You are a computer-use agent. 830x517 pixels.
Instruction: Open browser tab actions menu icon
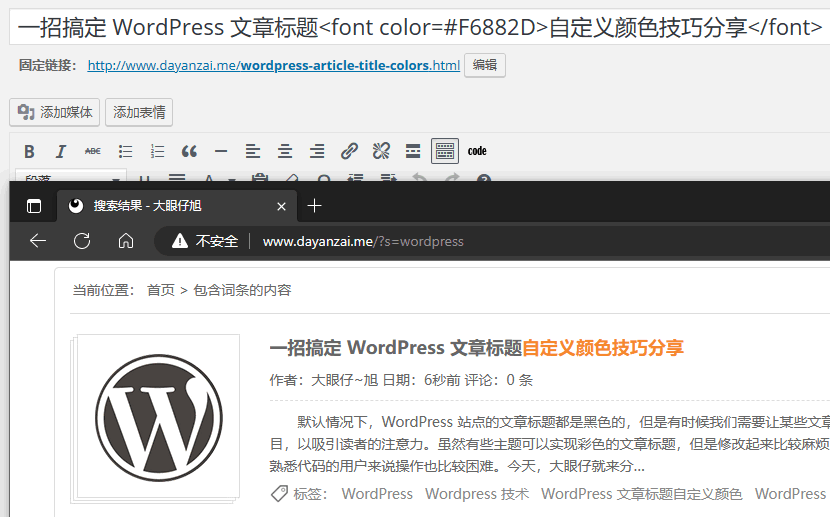tap(34, 206)
